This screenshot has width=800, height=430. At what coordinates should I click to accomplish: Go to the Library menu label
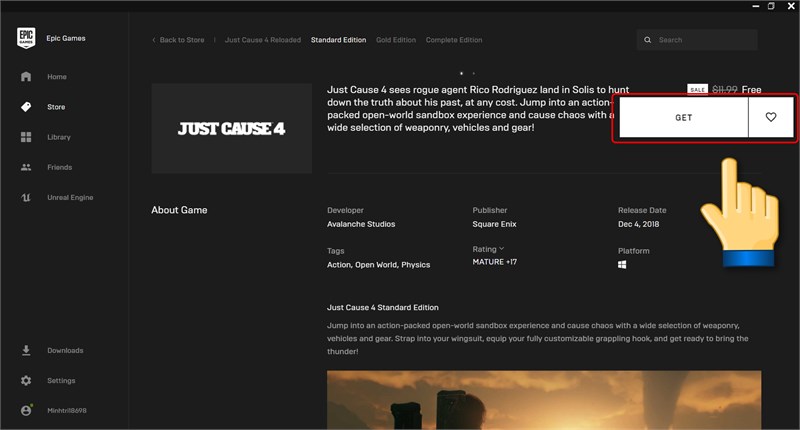[x=59, y=137]
